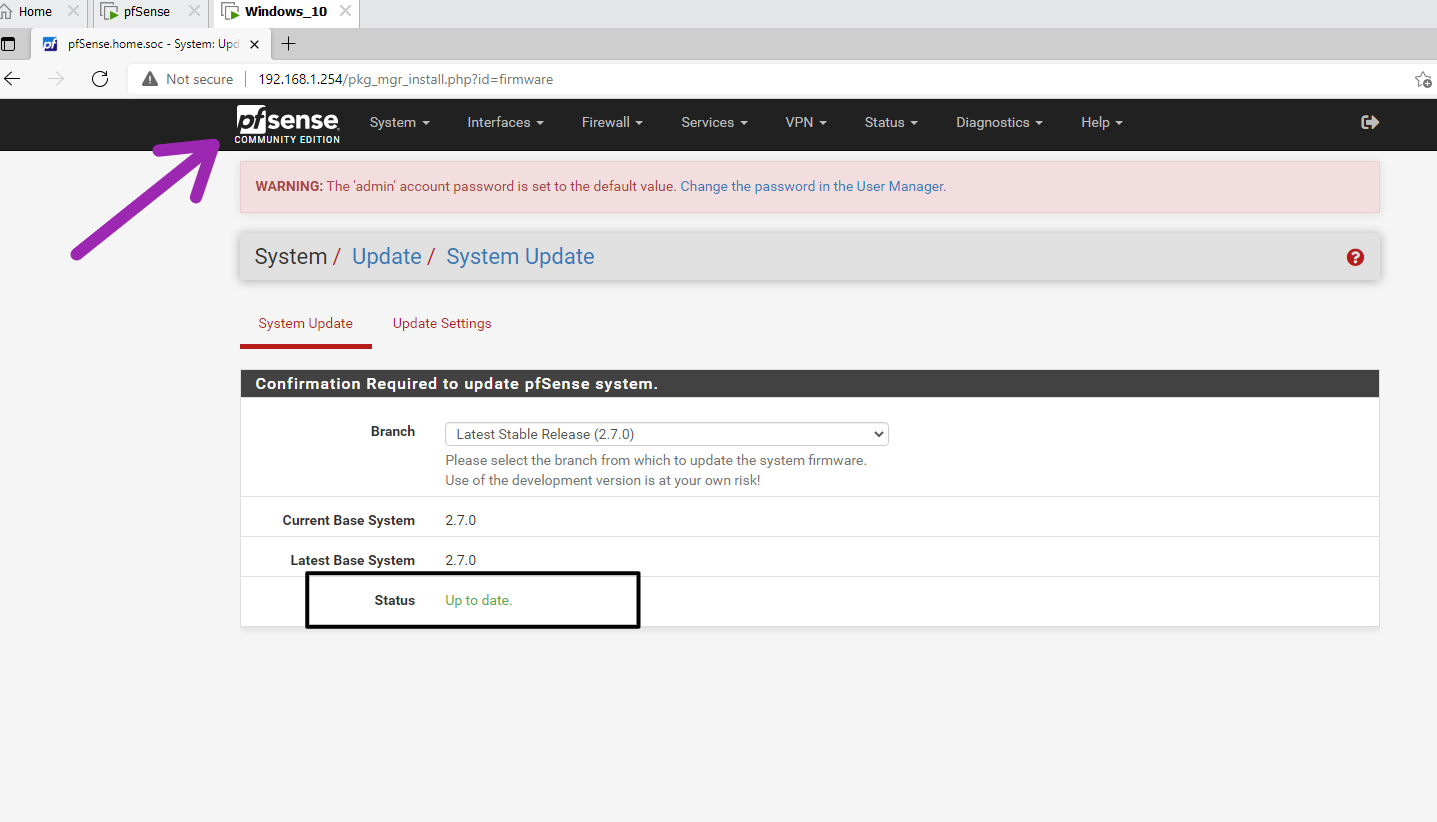Click the Branch label
1437x822 pixels.
[393, 431]
